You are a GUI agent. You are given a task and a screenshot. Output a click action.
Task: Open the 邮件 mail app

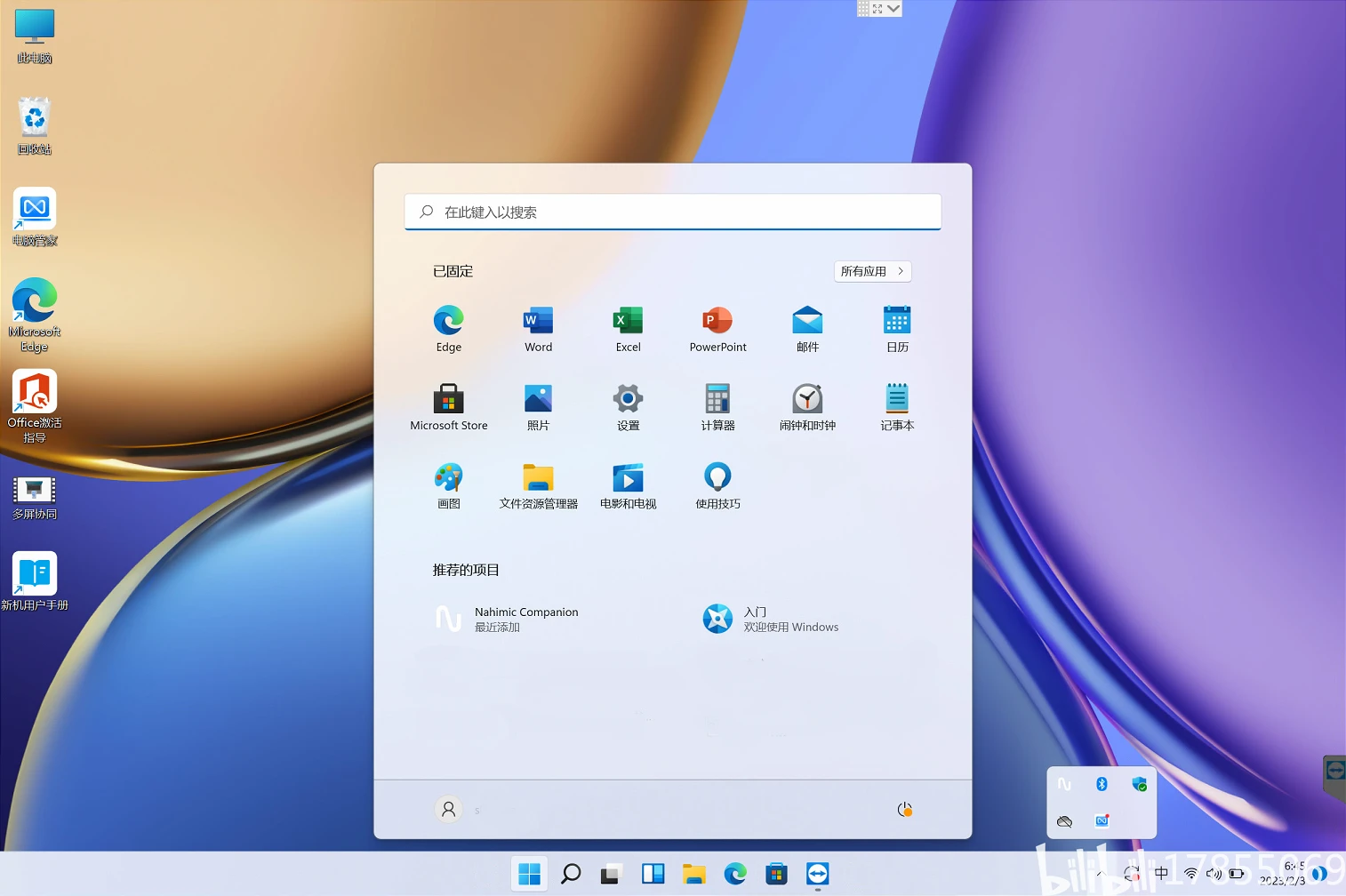tap(807, 329)
